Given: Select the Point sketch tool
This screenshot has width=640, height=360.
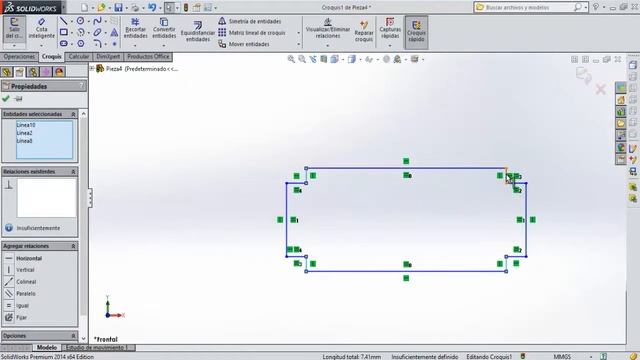Looking at the screenshot, I should 114,43.
